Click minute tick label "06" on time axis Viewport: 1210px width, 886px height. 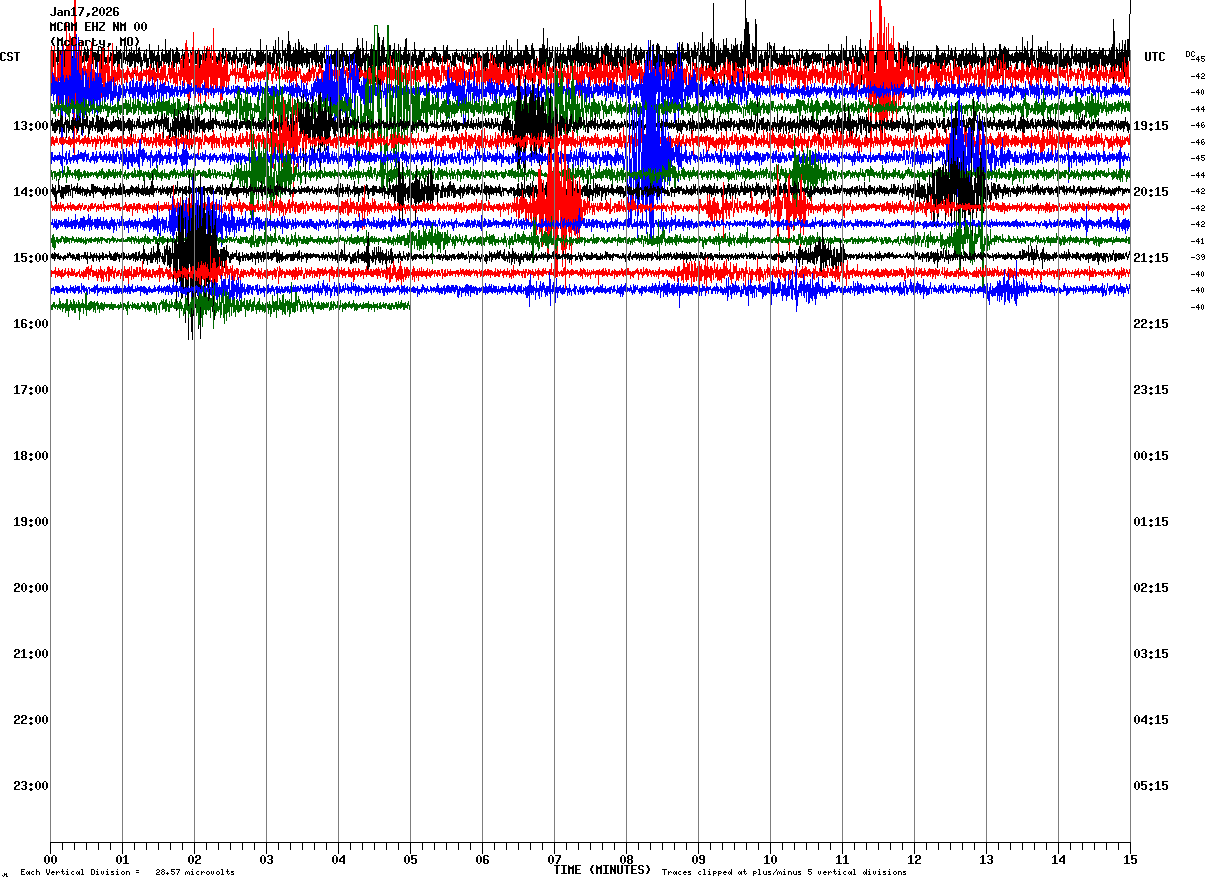pos(482,860)
